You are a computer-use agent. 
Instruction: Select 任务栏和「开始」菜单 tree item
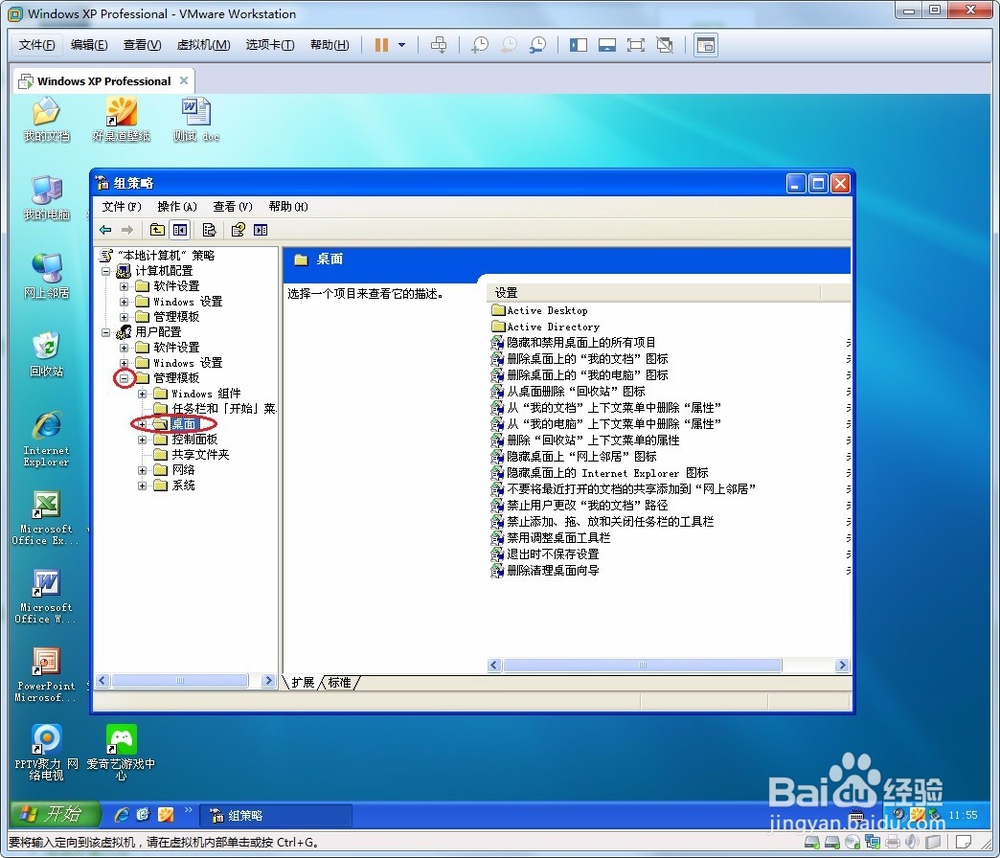[x=223, y=409]
